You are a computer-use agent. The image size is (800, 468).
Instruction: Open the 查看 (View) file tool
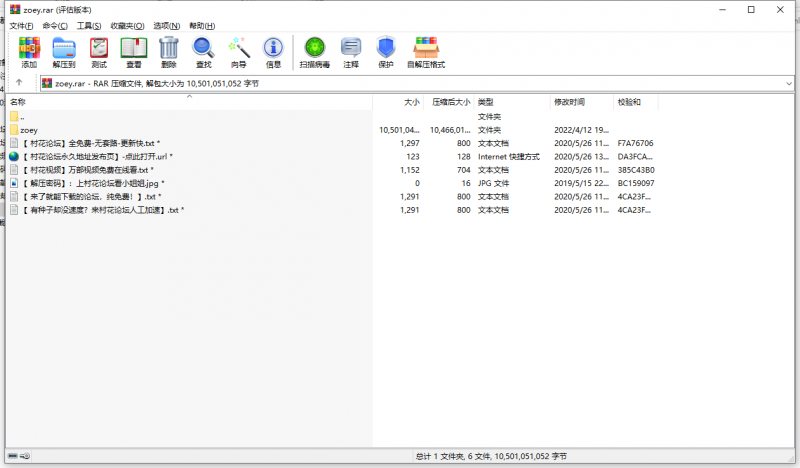(133, 51)
